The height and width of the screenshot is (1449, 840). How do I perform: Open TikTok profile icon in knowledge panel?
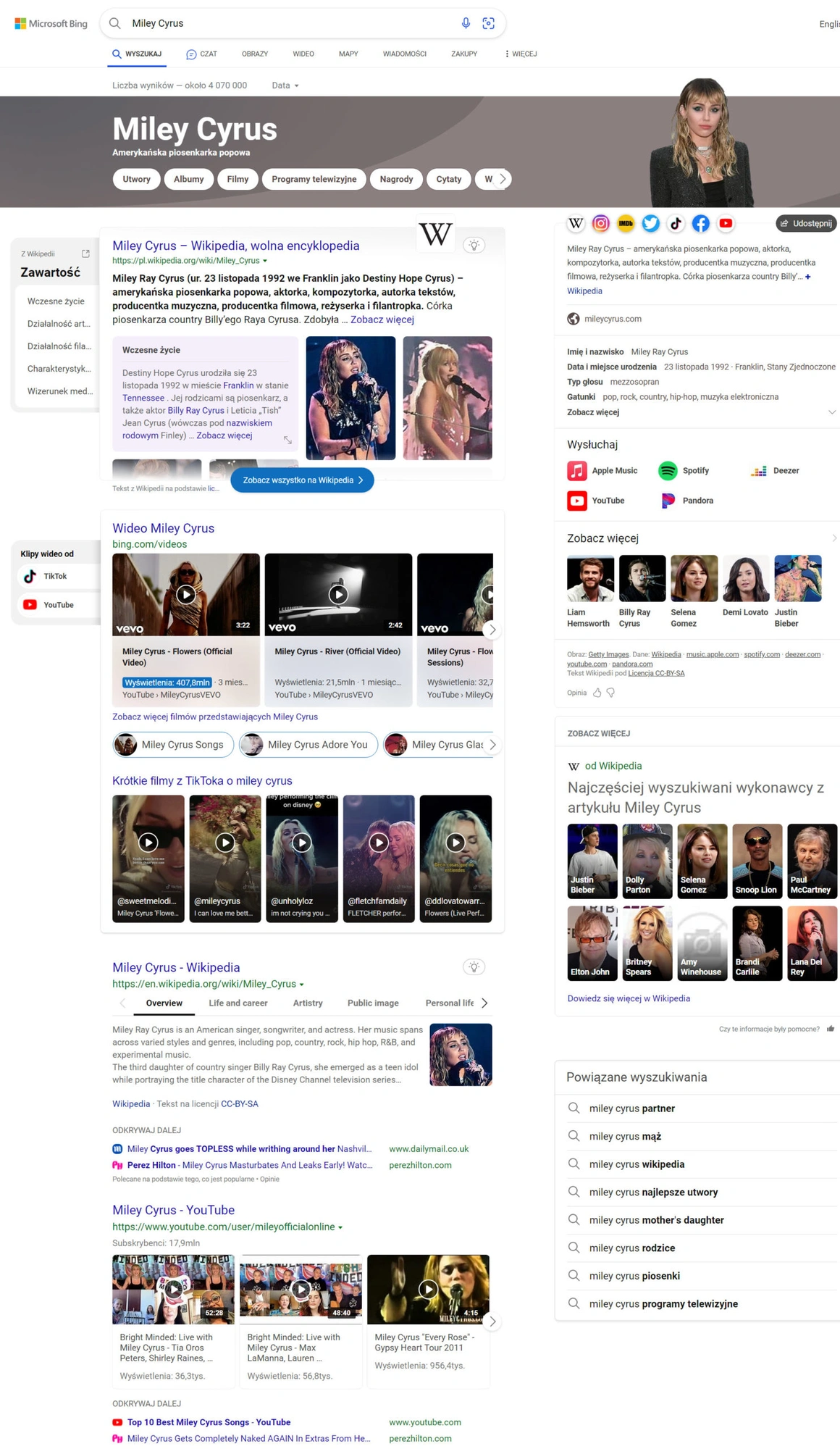coord(676,223)
